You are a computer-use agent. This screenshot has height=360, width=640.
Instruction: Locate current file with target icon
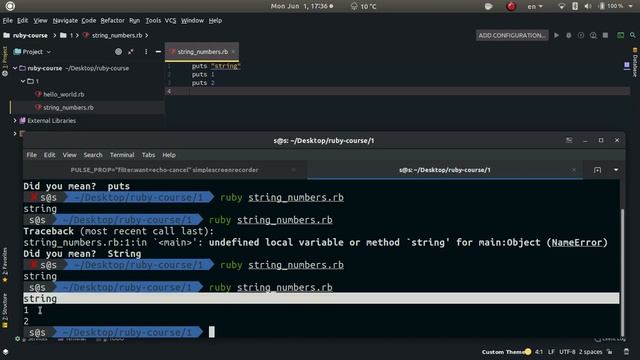[118, 52]
